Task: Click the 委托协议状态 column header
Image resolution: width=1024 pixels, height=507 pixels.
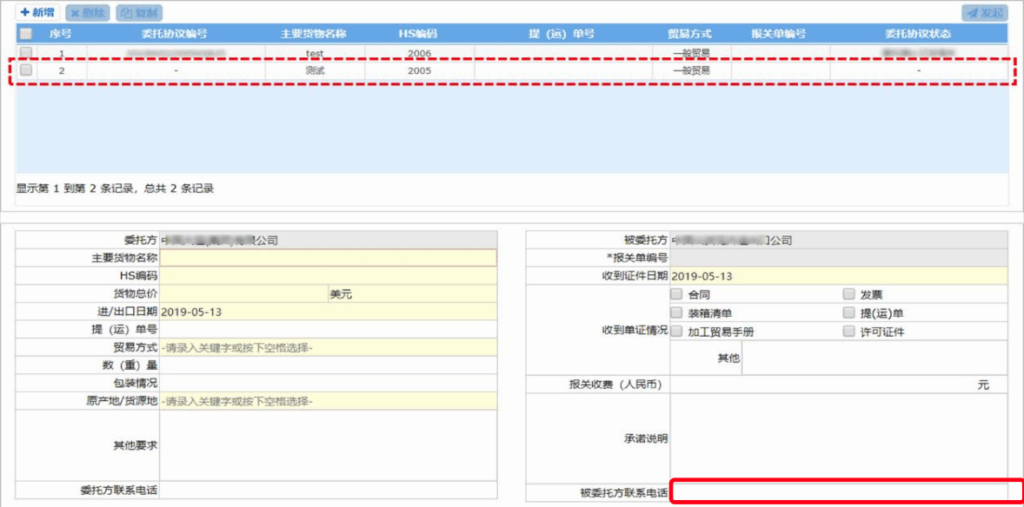Action: (x=918, y=34)
